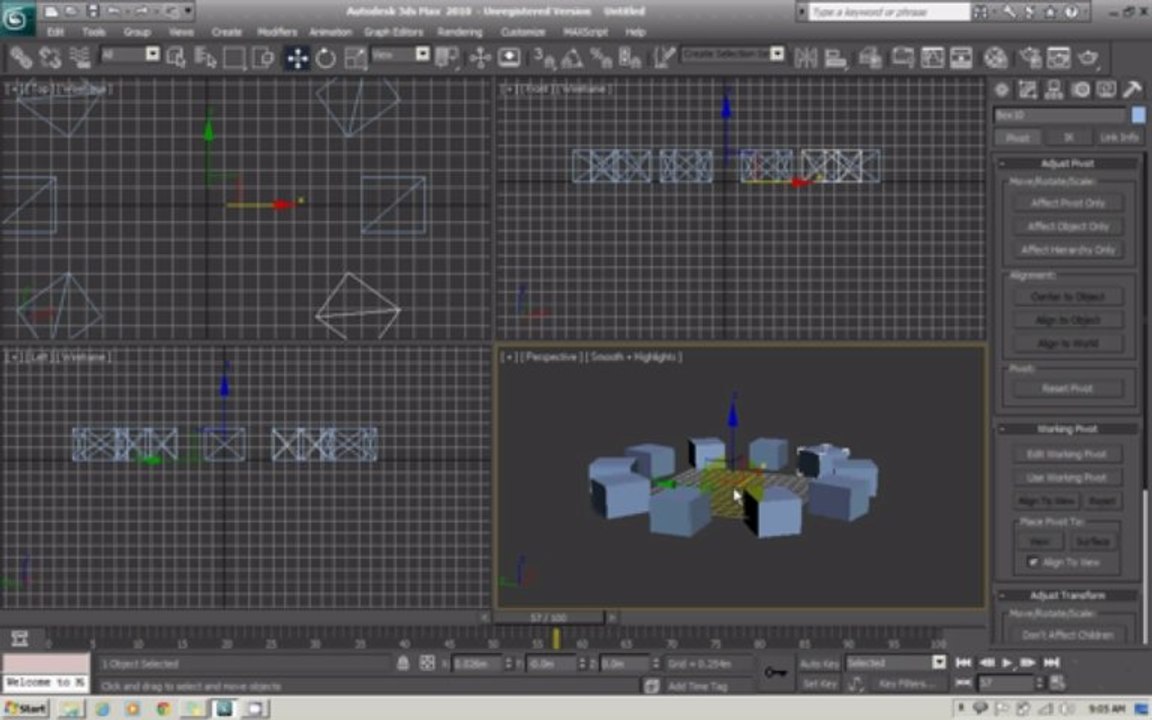Open the reference coordinate system dropdown
Screen dimensions: 1152x720
tap(422, 54)
